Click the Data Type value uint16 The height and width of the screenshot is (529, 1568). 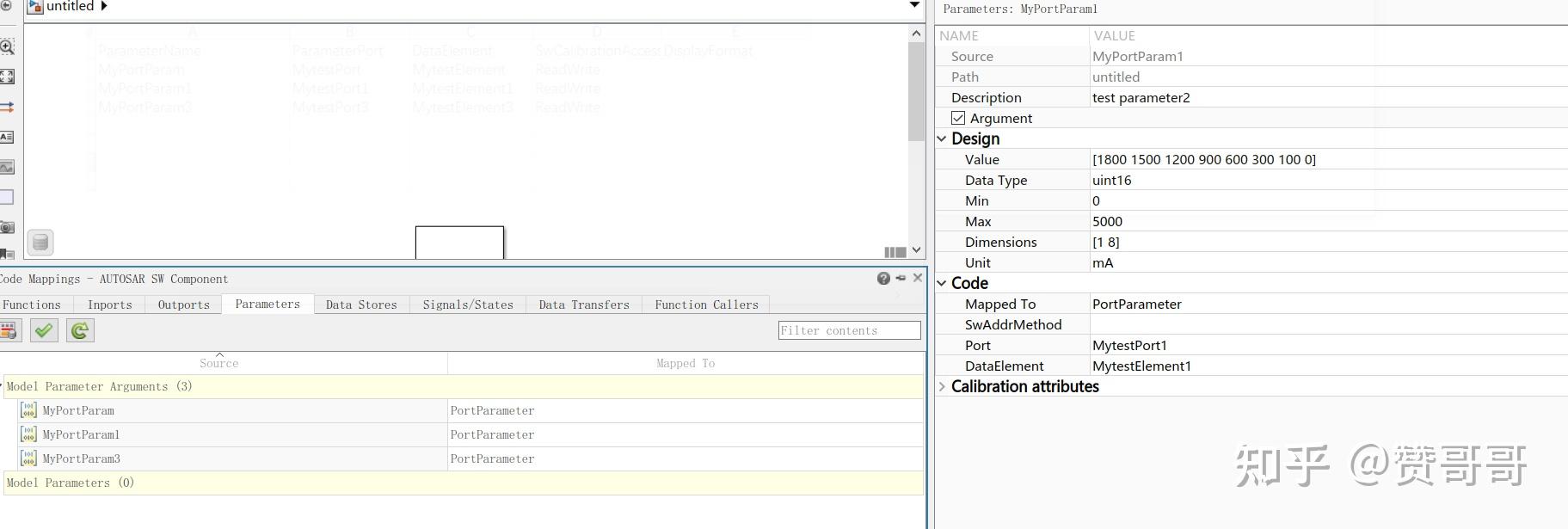pyautogui.click(x=1111, y=180)
